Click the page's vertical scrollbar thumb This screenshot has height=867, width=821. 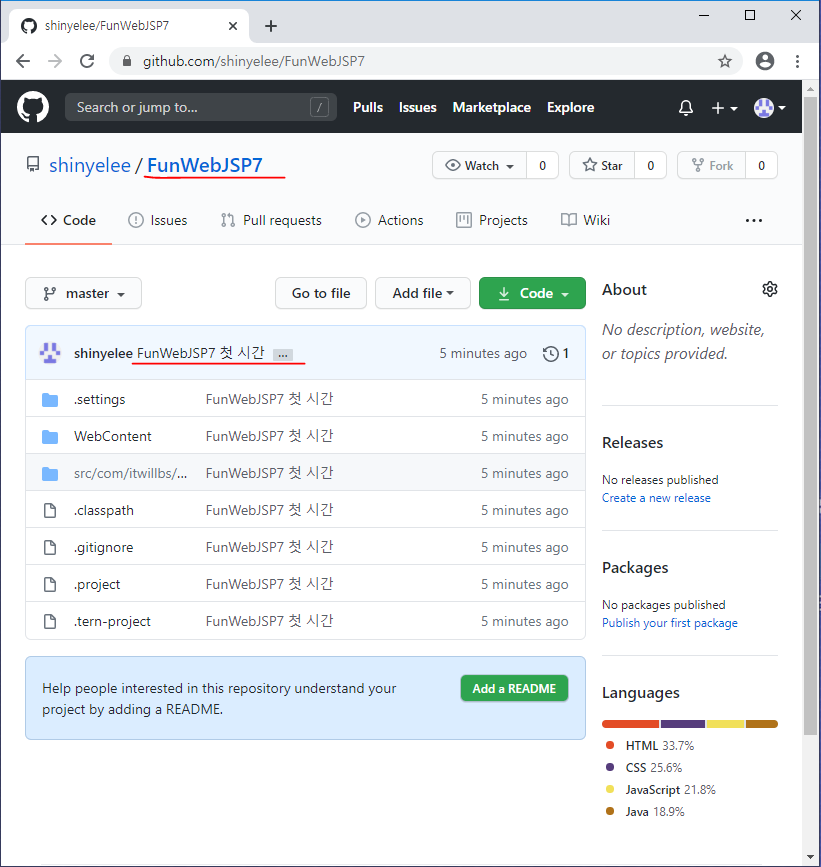(810, 415)
